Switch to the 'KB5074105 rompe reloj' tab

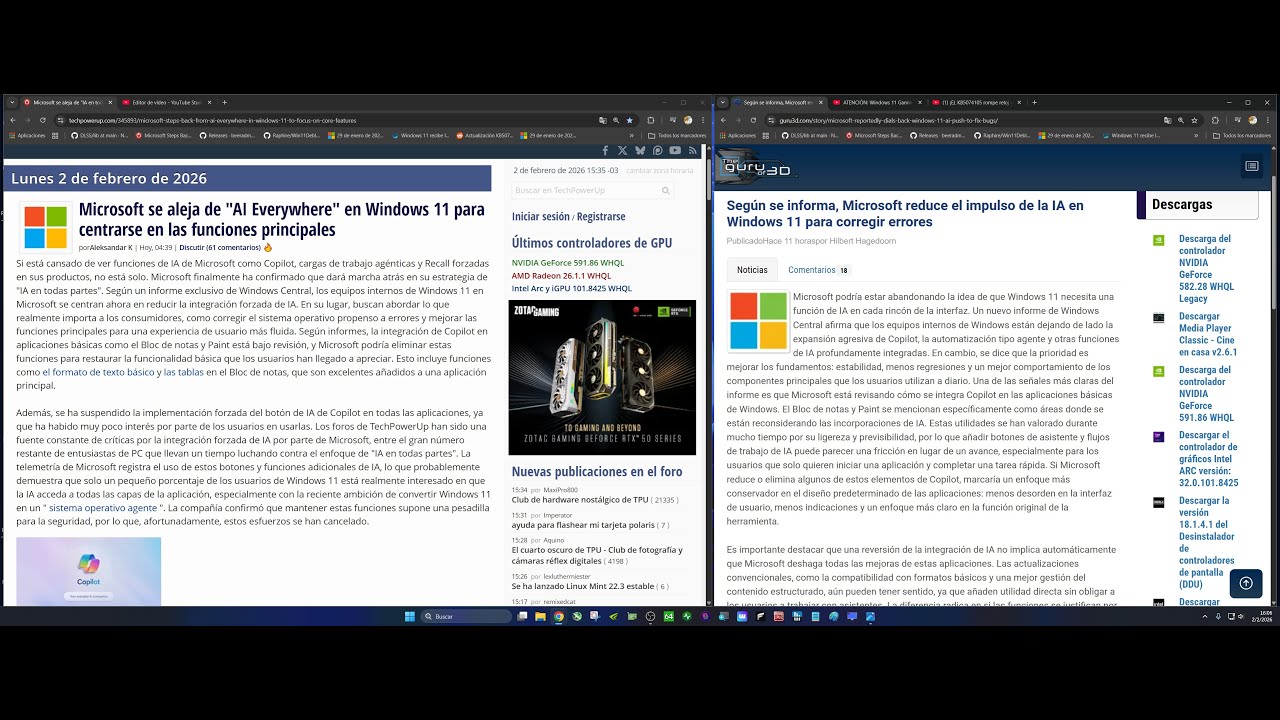[x=976, y=102]
